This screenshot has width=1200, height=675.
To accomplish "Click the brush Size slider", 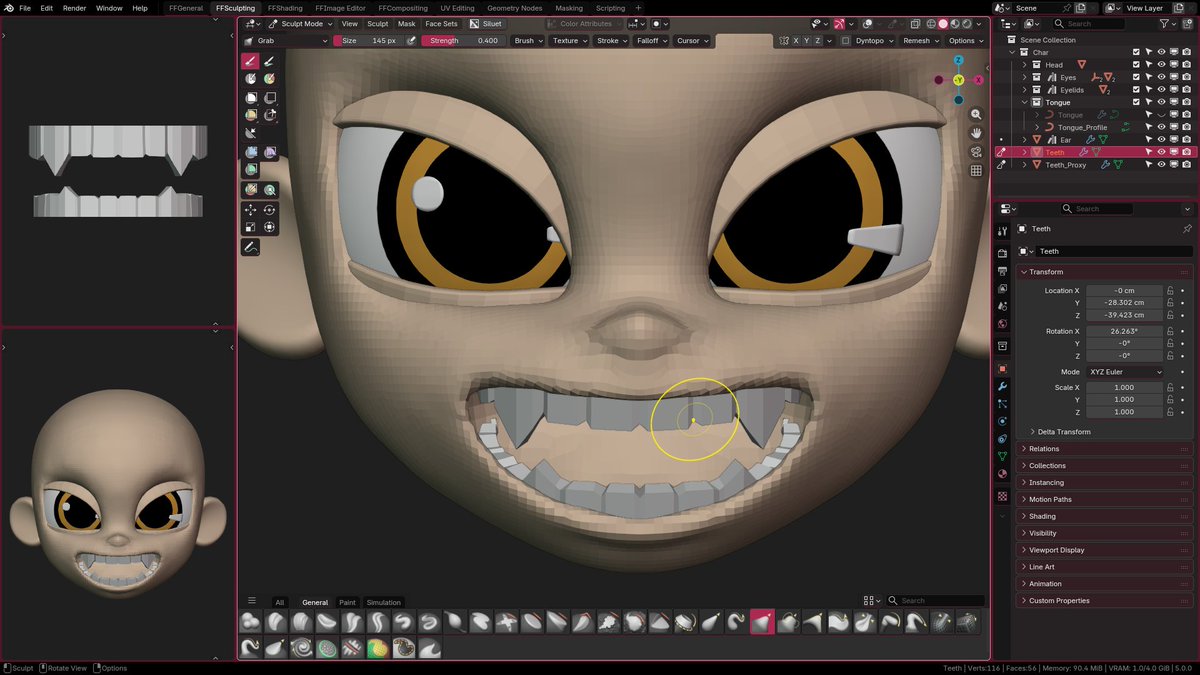I will click(x=369, y=41).
